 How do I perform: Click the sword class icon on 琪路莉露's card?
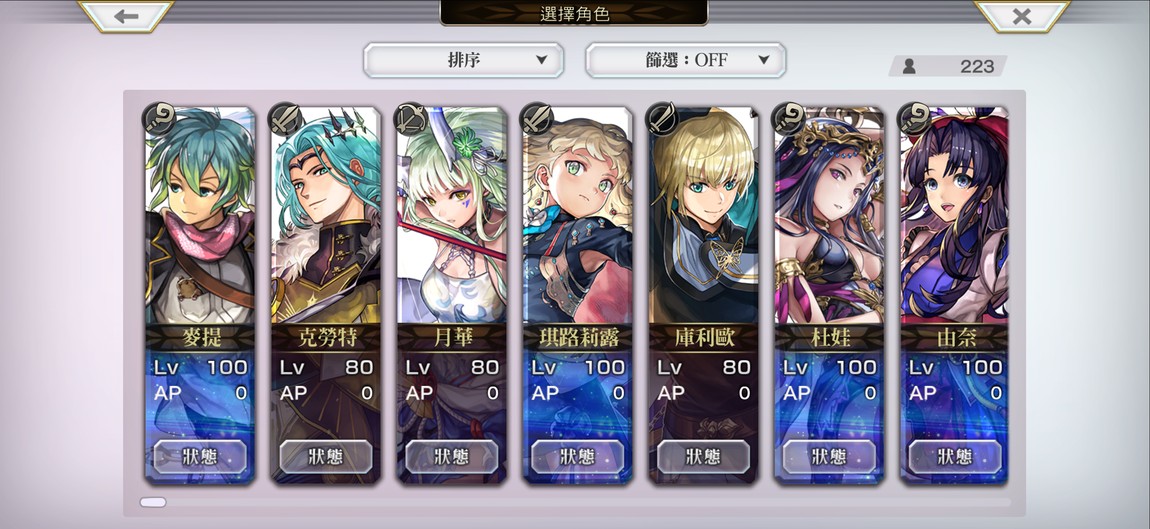coord(537,120)
